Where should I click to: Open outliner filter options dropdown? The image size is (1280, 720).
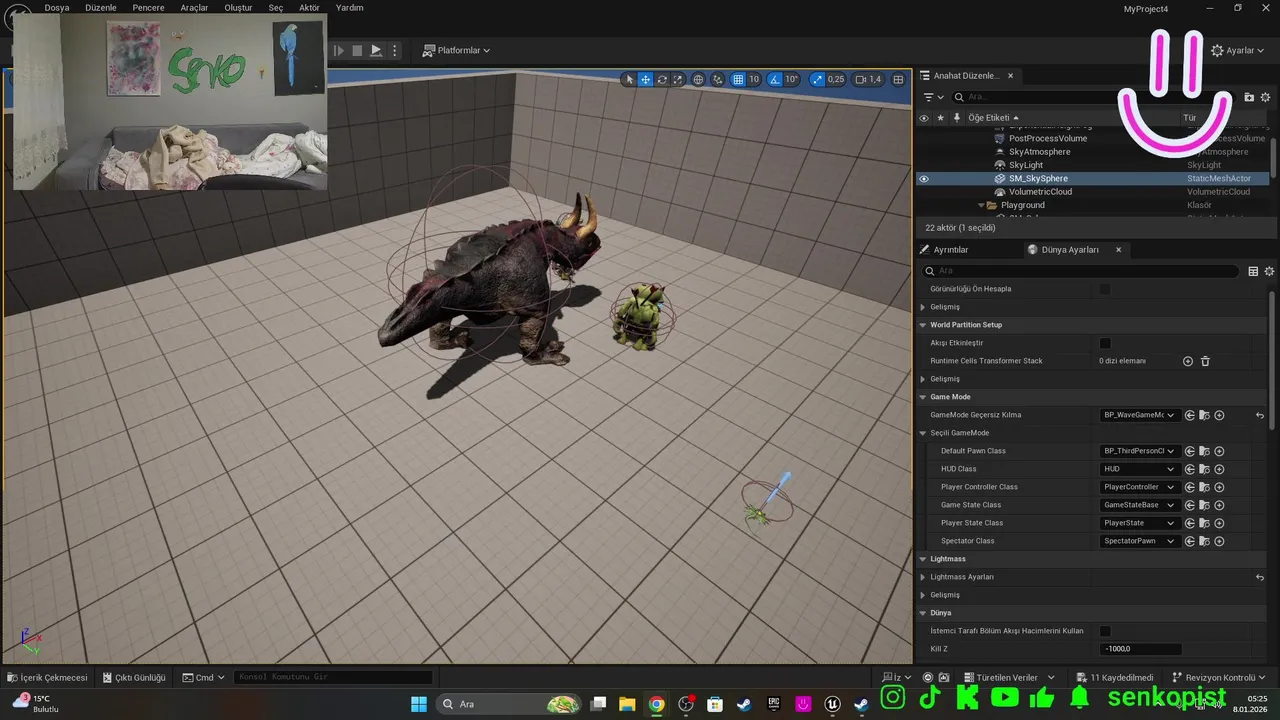tap(934, 97)
